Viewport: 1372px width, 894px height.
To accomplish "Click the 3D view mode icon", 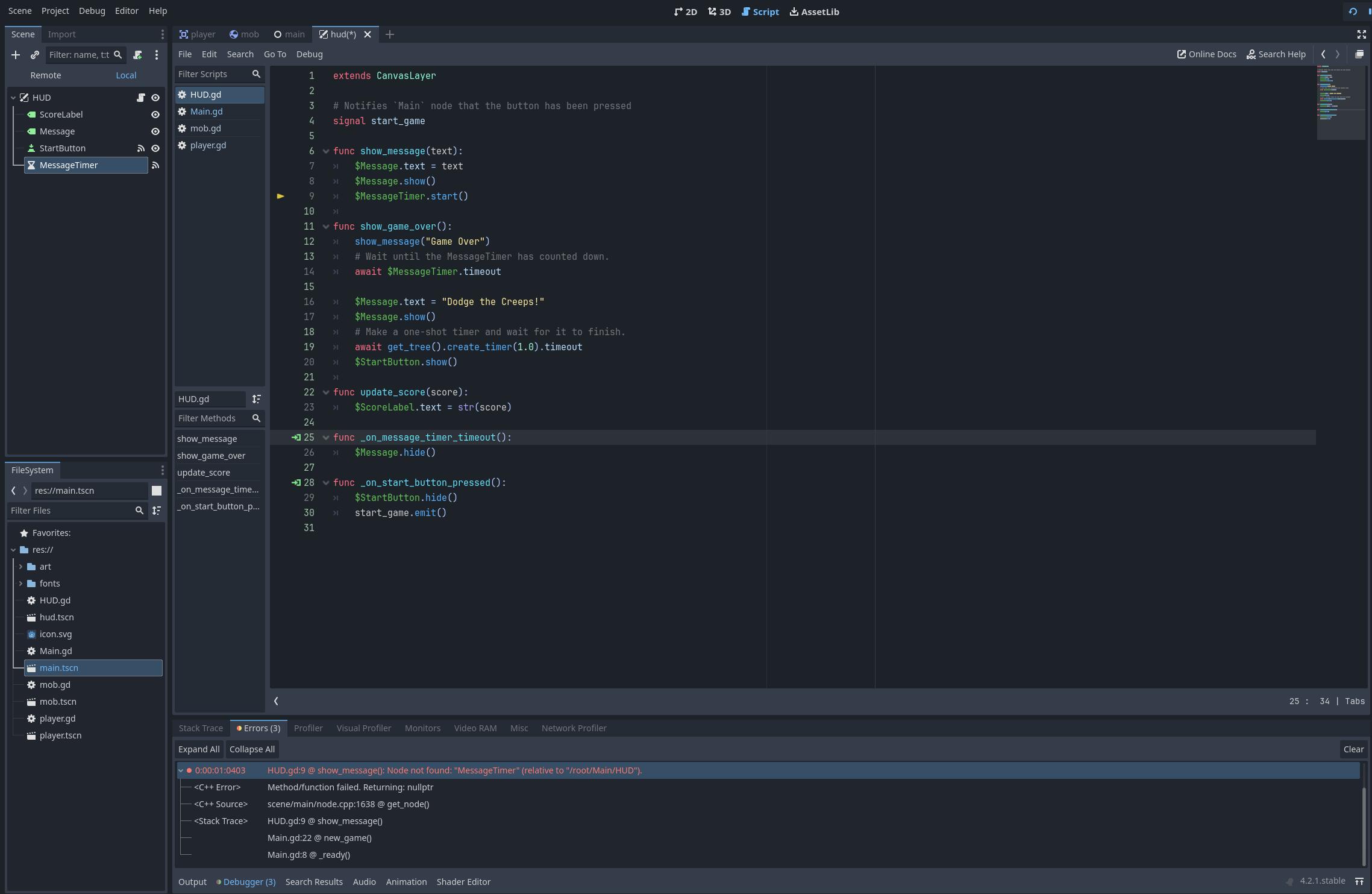I will pos(719,11).
